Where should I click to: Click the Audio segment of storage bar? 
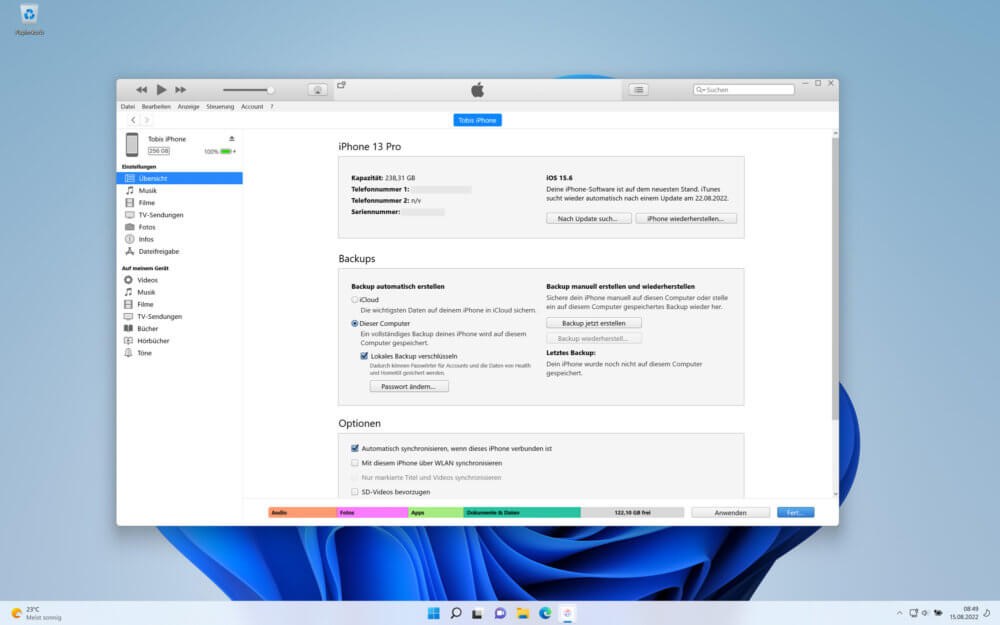(x=302, y=512)
